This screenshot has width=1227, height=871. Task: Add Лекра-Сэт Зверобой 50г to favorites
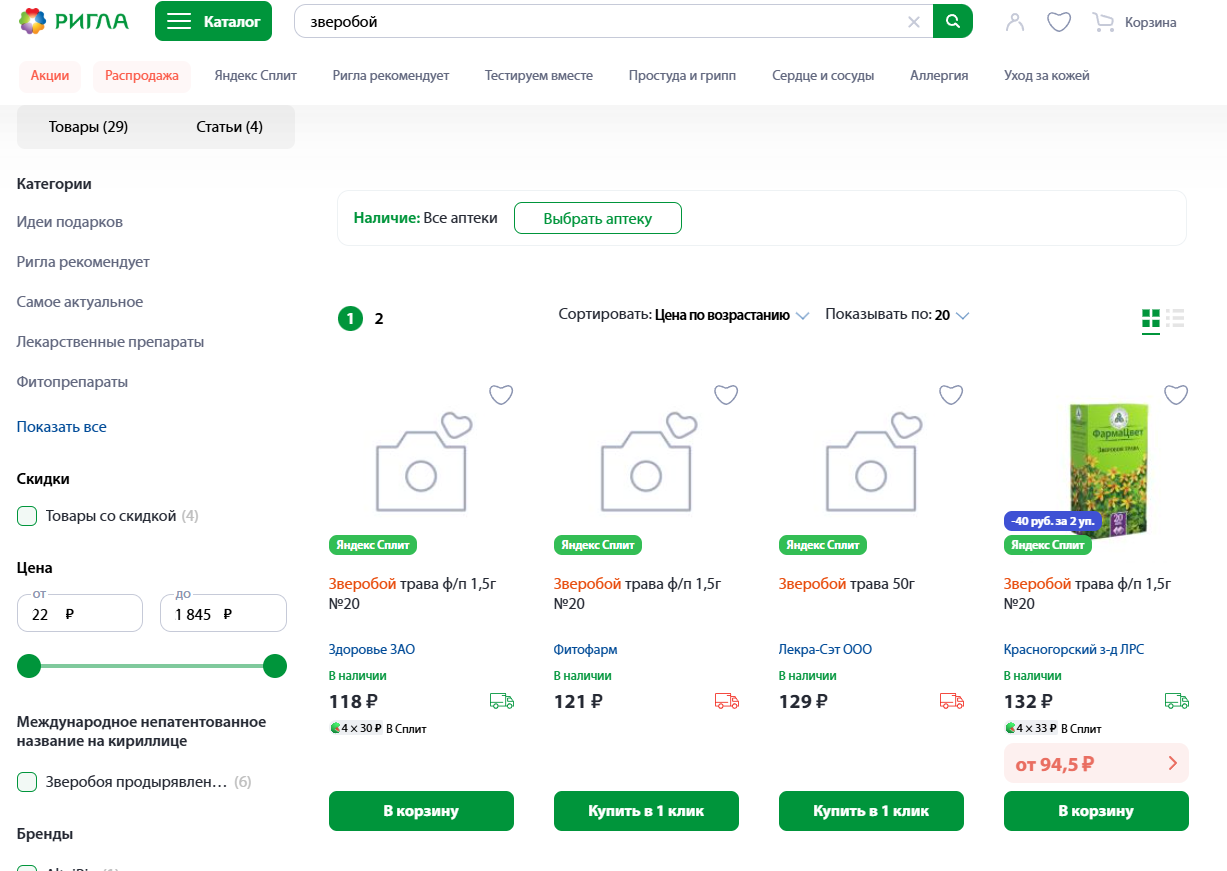(951, 395)
